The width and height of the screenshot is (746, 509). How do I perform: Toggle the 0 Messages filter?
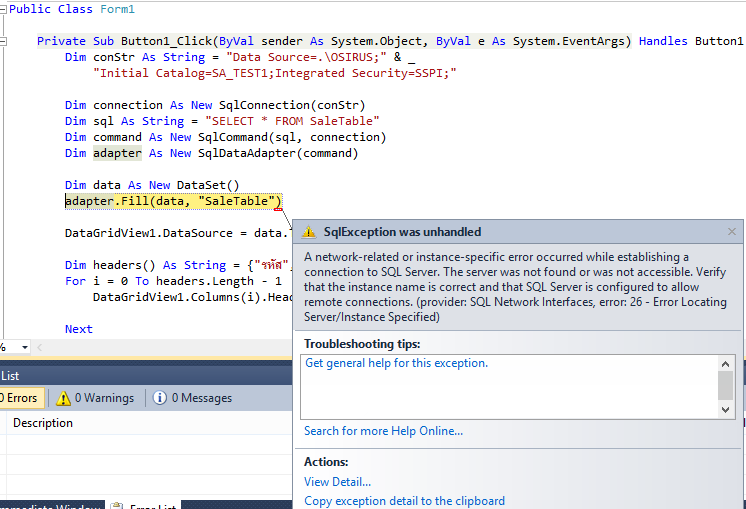click(191, 398)
